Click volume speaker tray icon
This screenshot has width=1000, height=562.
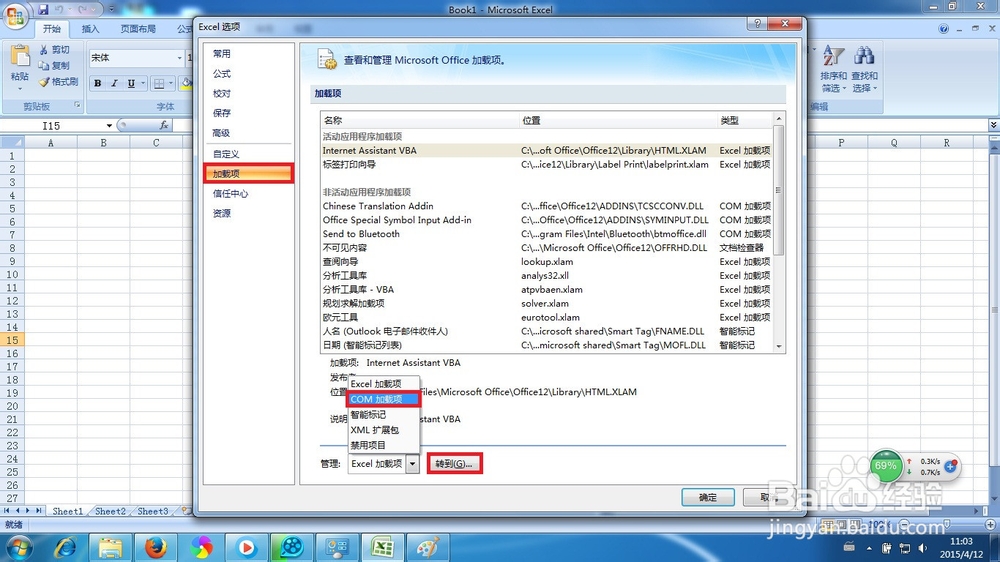click(922, 548)
